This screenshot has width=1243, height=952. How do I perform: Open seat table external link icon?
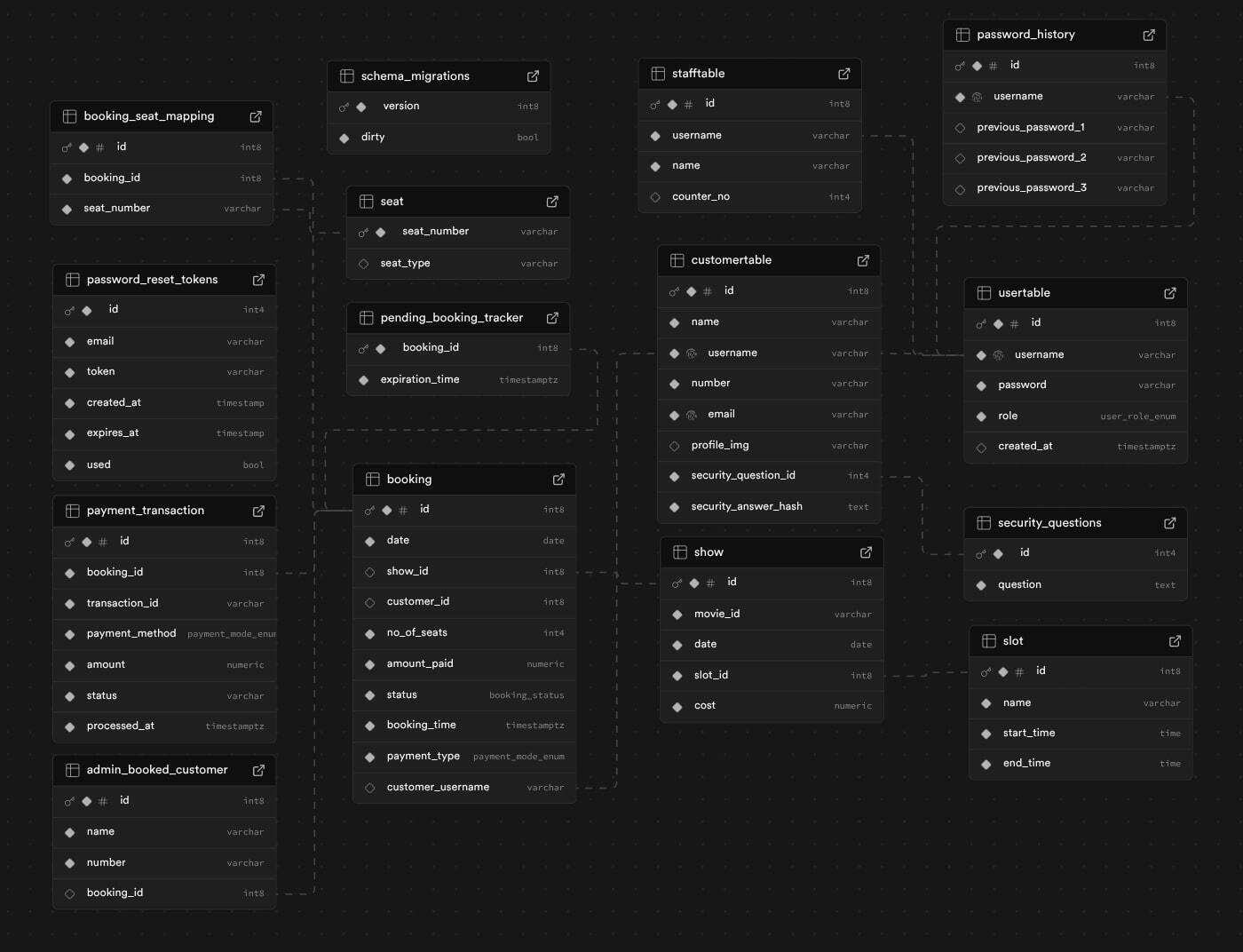552,202
